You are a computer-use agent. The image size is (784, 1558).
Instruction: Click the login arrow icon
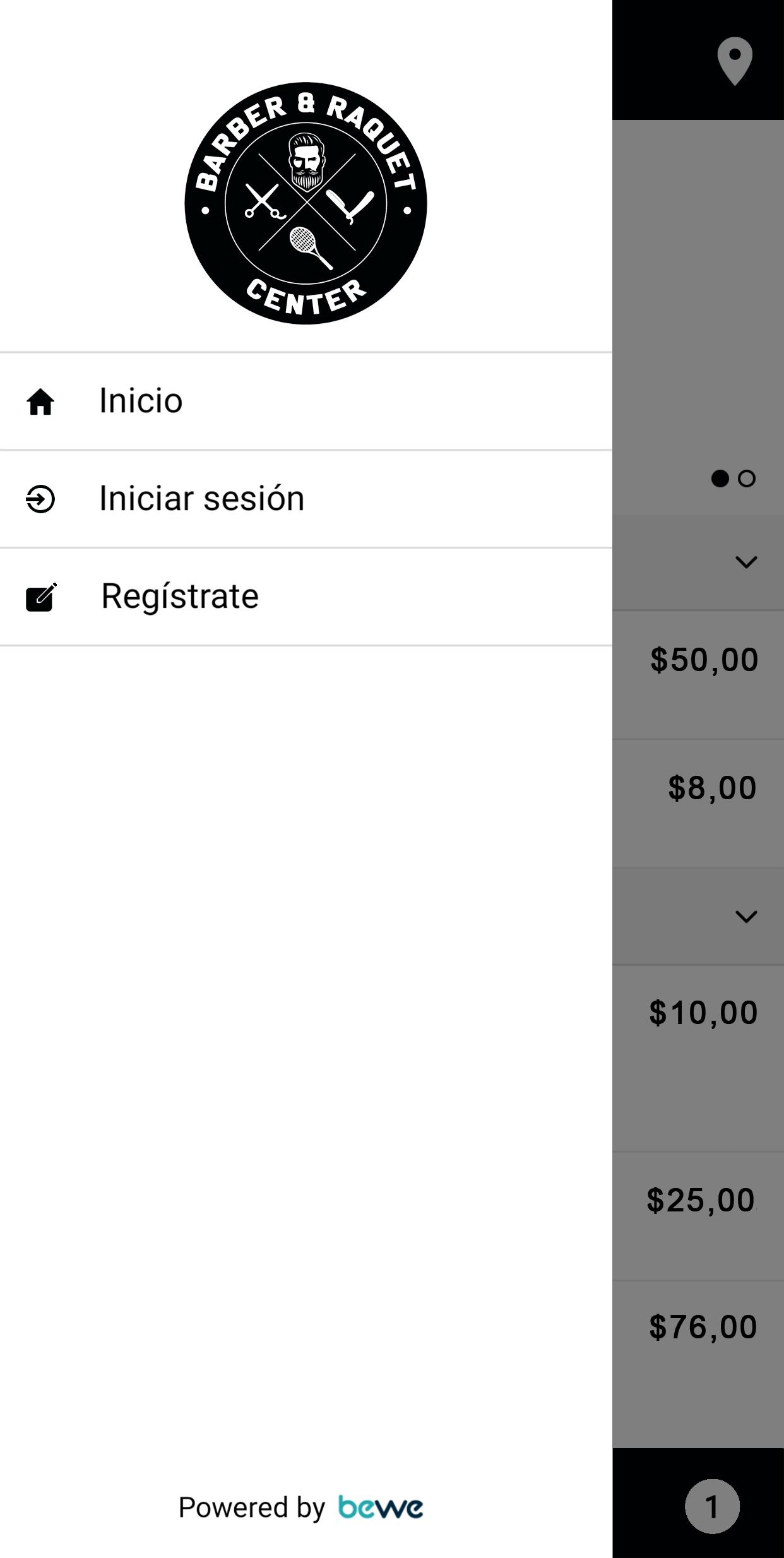coord(40,499)
